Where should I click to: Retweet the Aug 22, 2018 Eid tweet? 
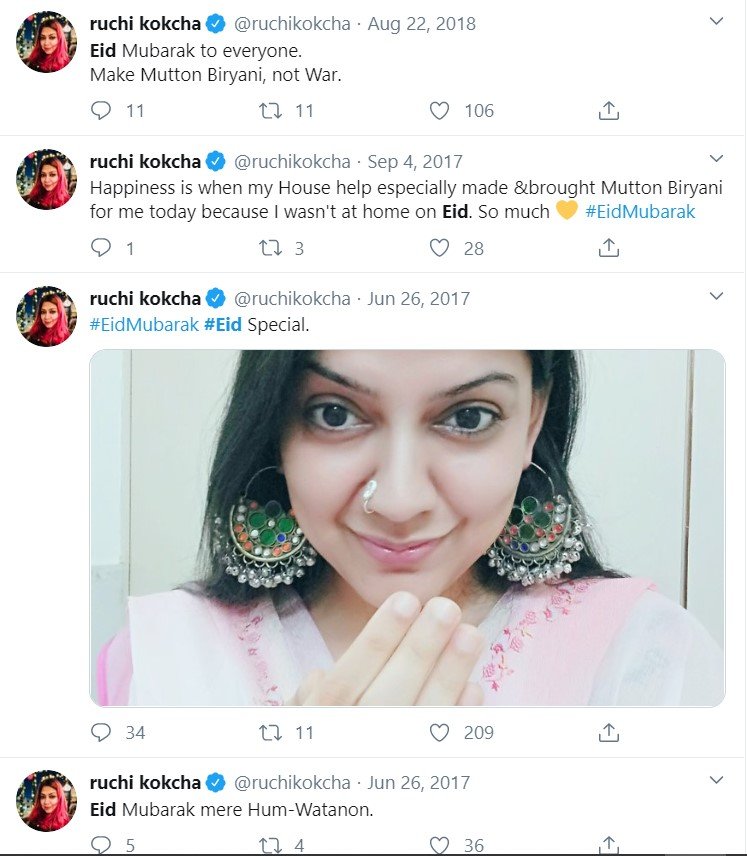click(270, 111)
